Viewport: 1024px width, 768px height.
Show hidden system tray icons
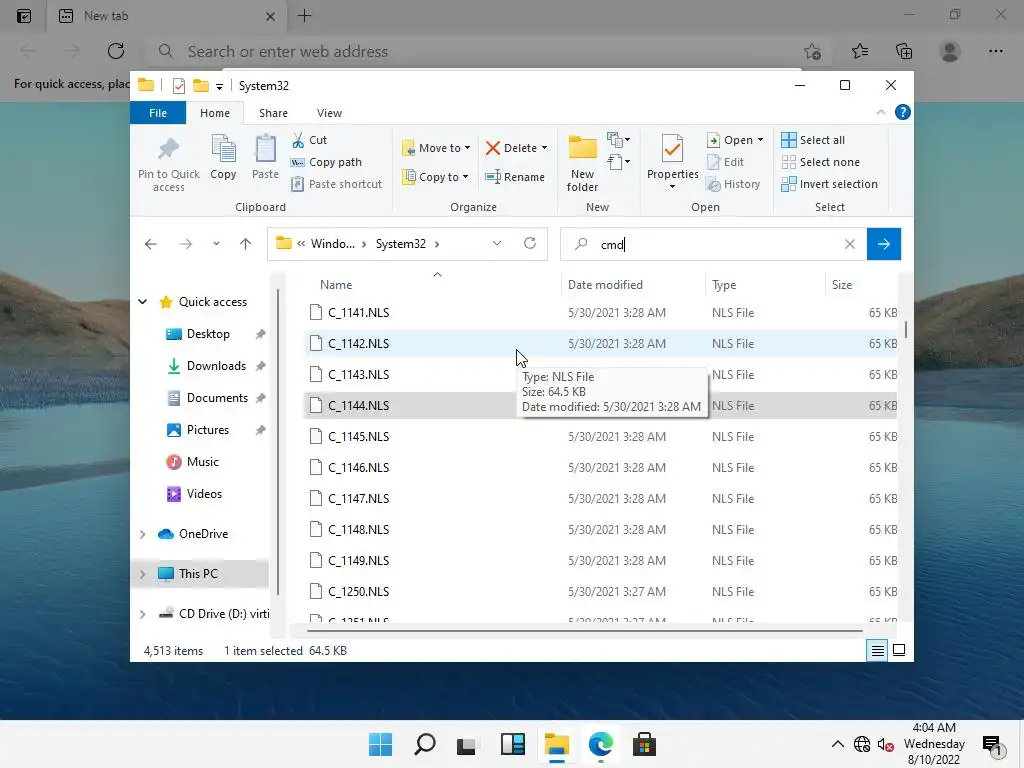click(x=837, y=744)
